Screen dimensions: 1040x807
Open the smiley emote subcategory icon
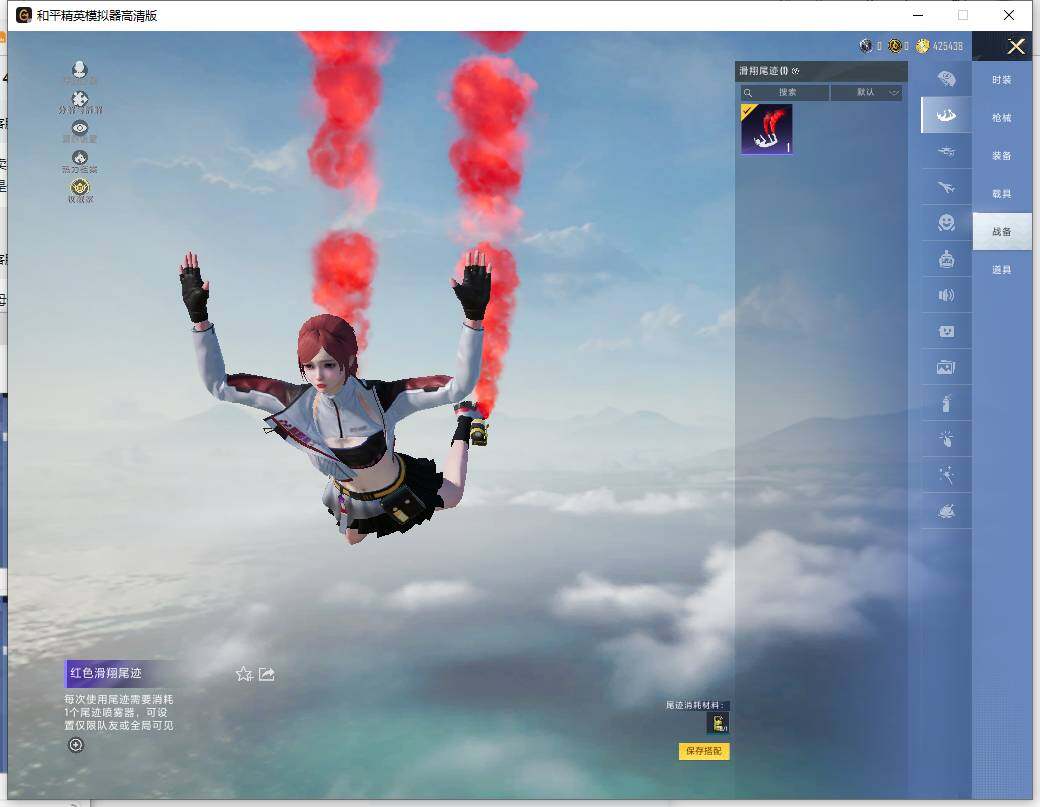click(946, 223)
